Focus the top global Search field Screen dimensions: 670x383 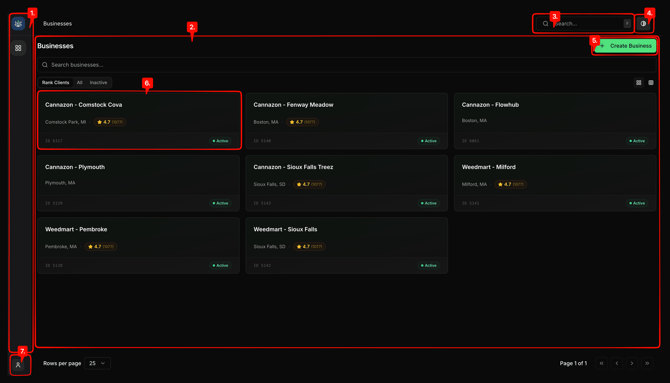pyautogui.click(x=584, y=24)
